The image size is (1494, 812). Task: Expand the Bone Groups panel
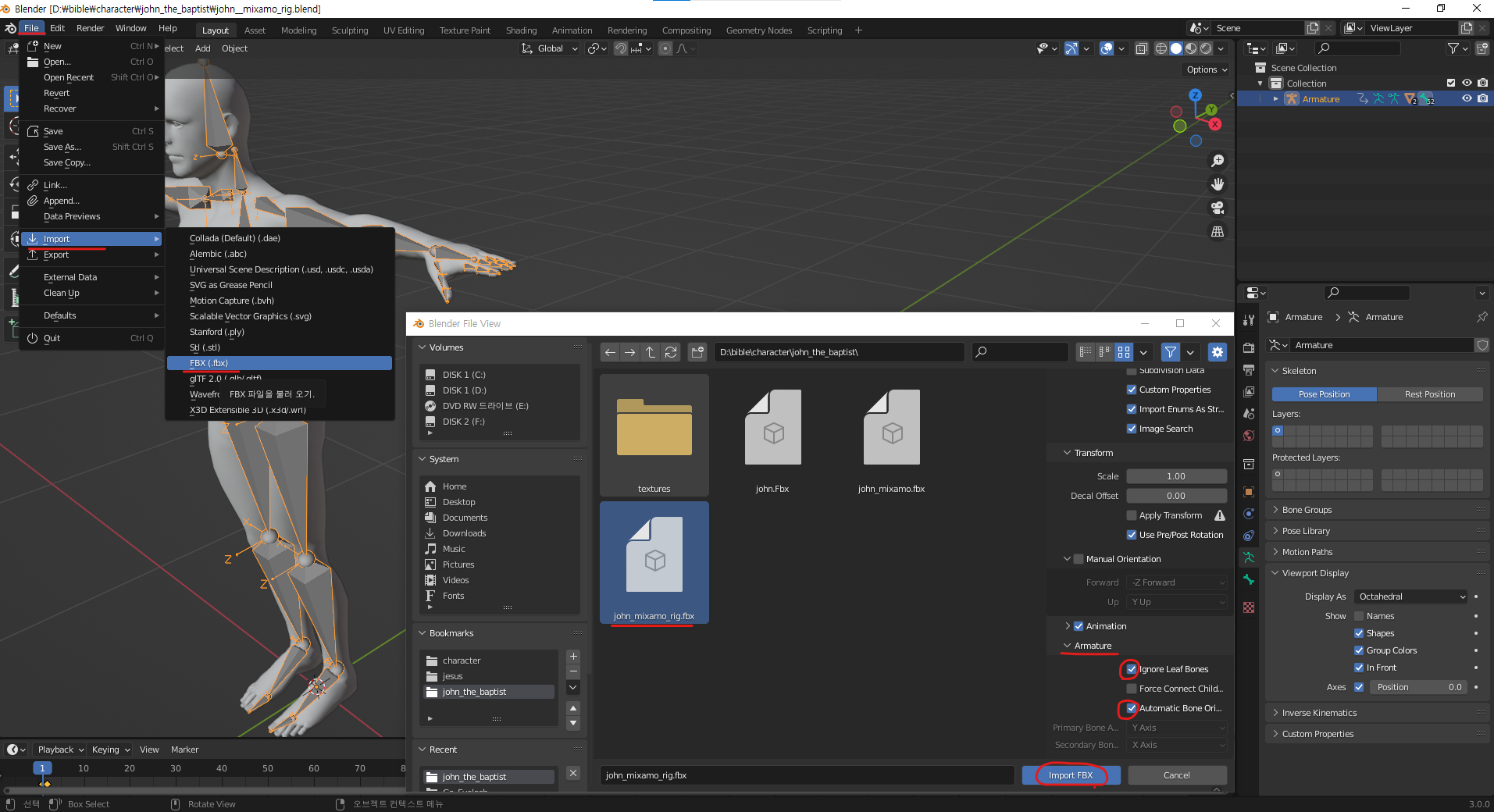1275,510
